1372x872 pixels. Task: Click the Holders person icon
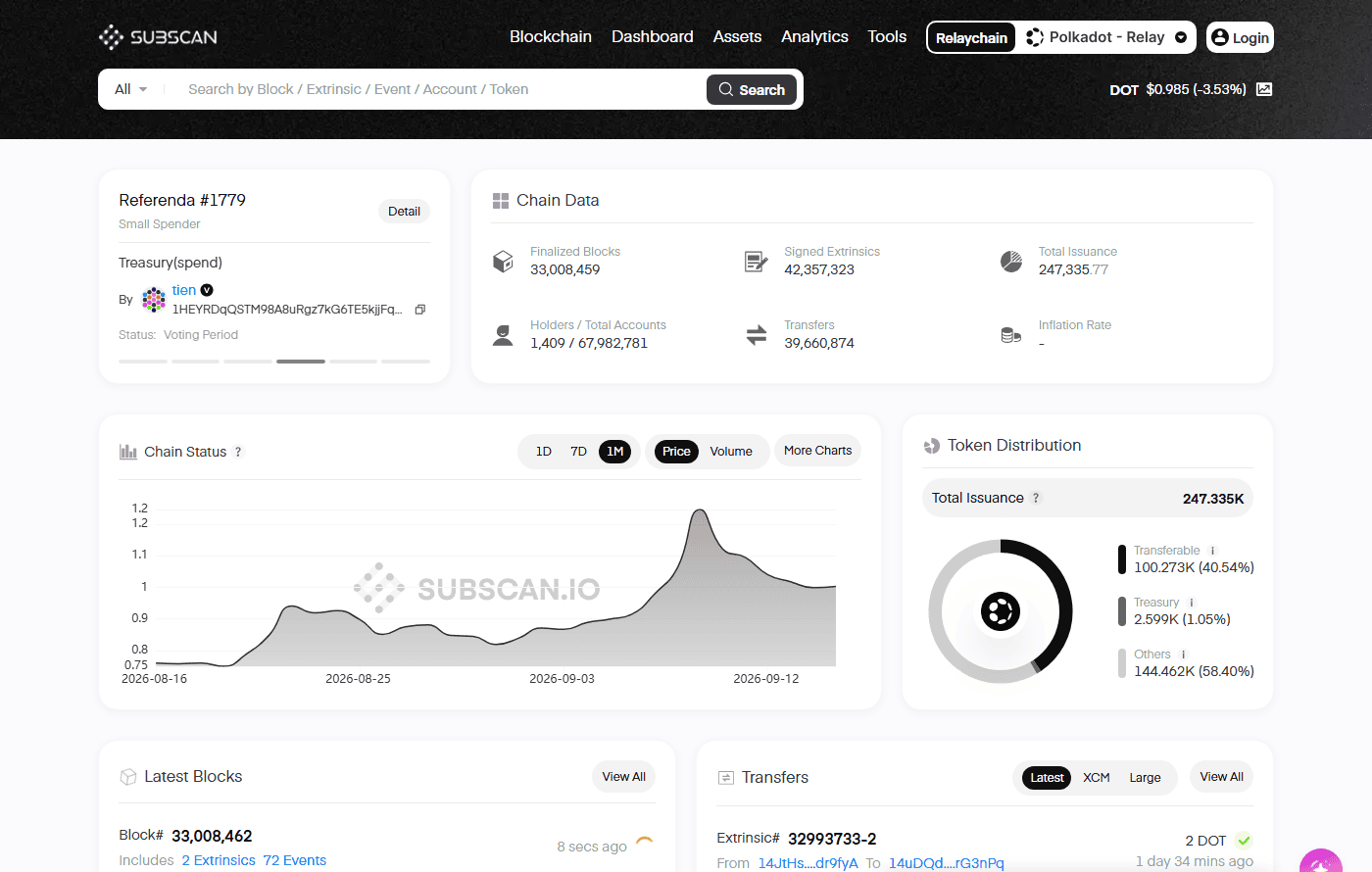pyautogui.click(x=503, y=336)
